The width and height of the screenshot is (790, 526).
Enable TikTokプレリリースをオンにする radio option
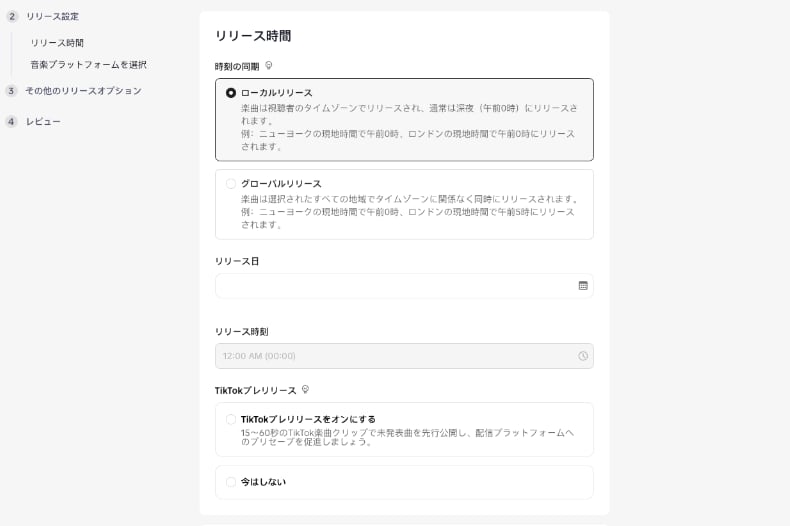[x=231, y=419]
